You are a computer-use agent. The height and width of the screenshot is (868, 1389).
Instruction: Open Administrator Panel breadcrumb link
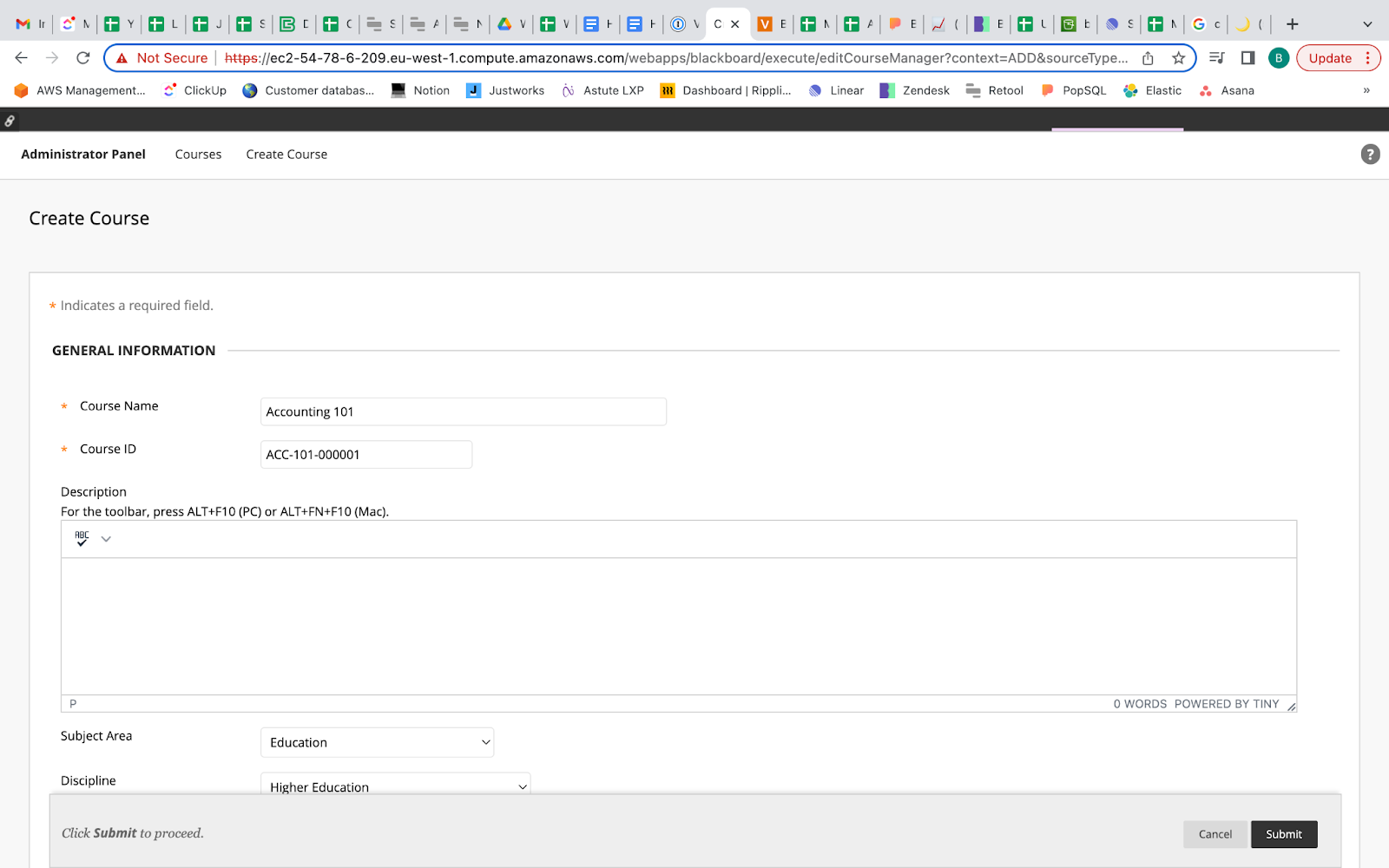pos(83,155)
